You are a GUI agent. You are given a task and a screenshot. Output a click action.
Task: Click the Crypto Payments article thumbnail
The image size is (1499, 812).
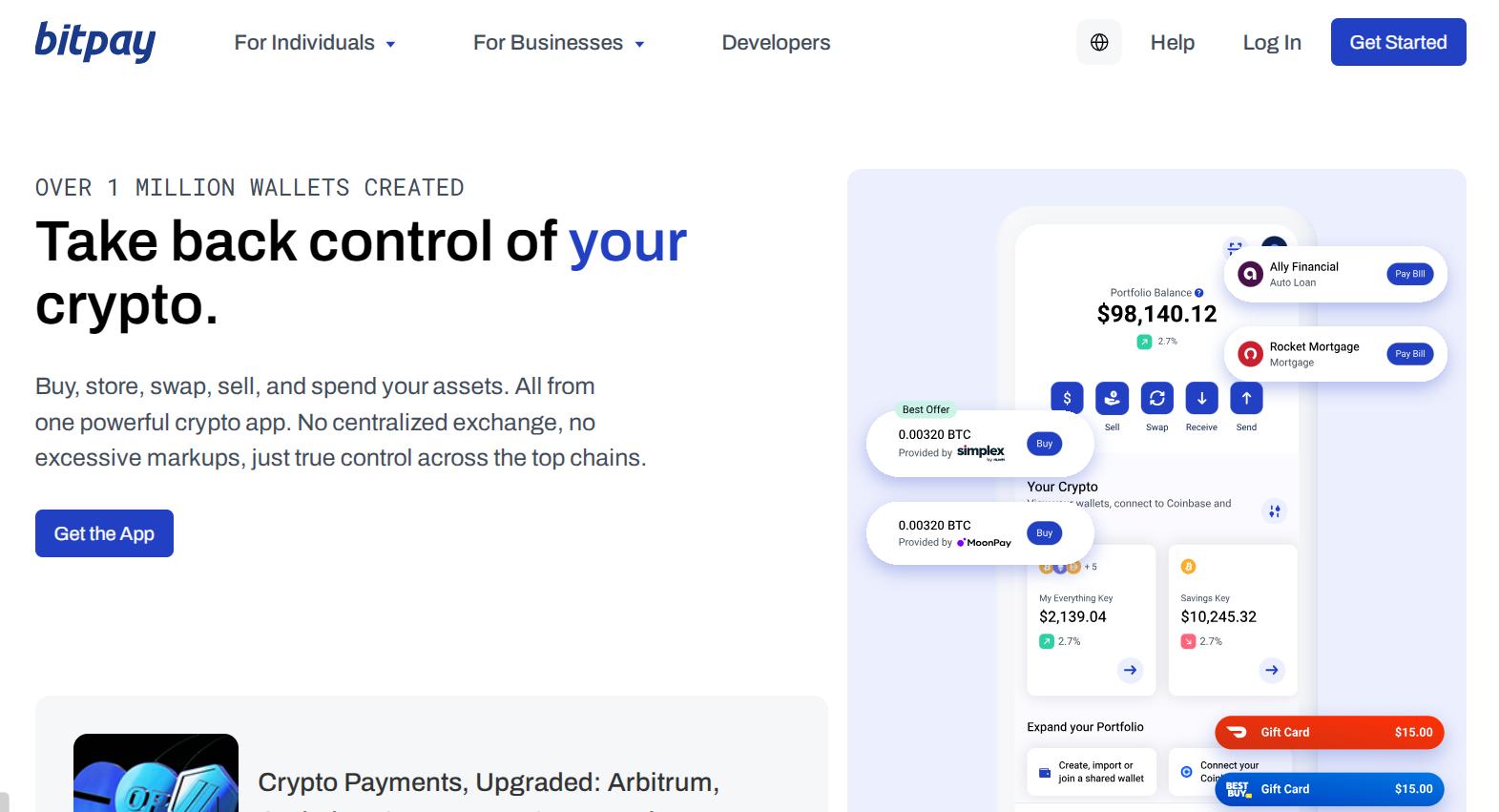(x=156, y=773)
